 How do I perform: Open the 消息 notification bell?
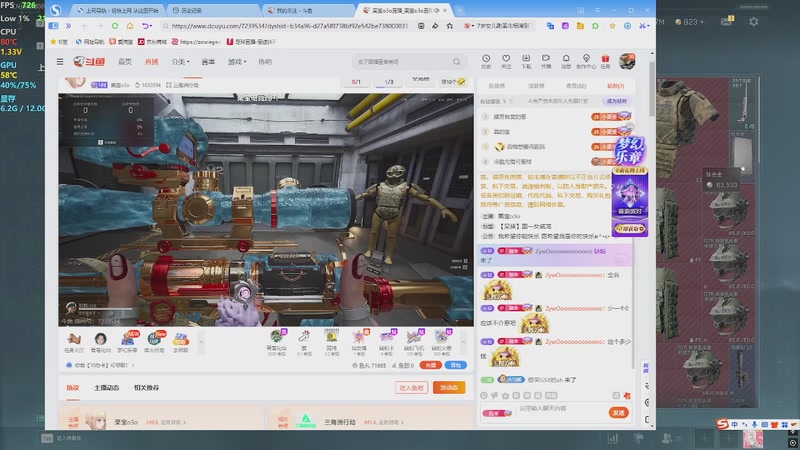566,61
